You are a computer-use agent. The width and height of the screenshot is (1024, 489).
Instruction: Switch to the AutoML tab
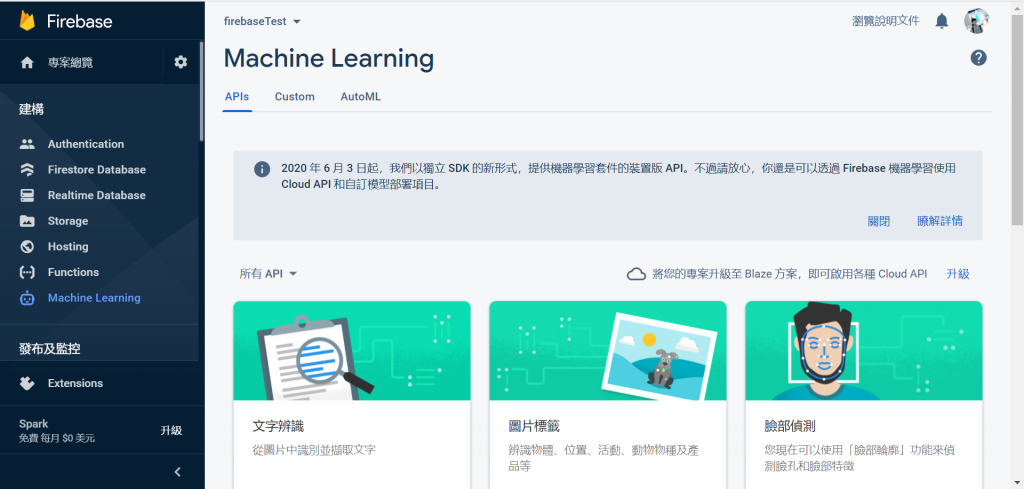360,97
